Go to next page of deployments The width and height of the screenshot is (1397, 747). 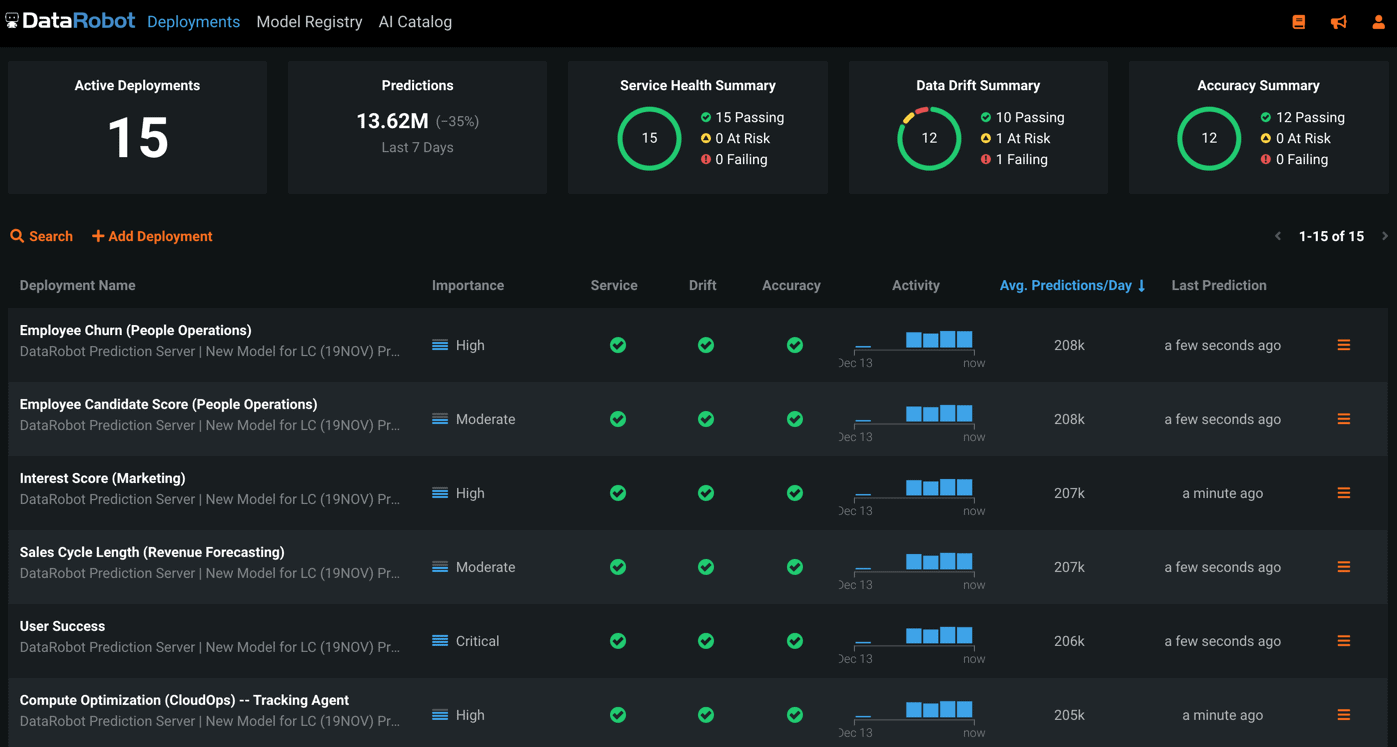coord(1385,236)
